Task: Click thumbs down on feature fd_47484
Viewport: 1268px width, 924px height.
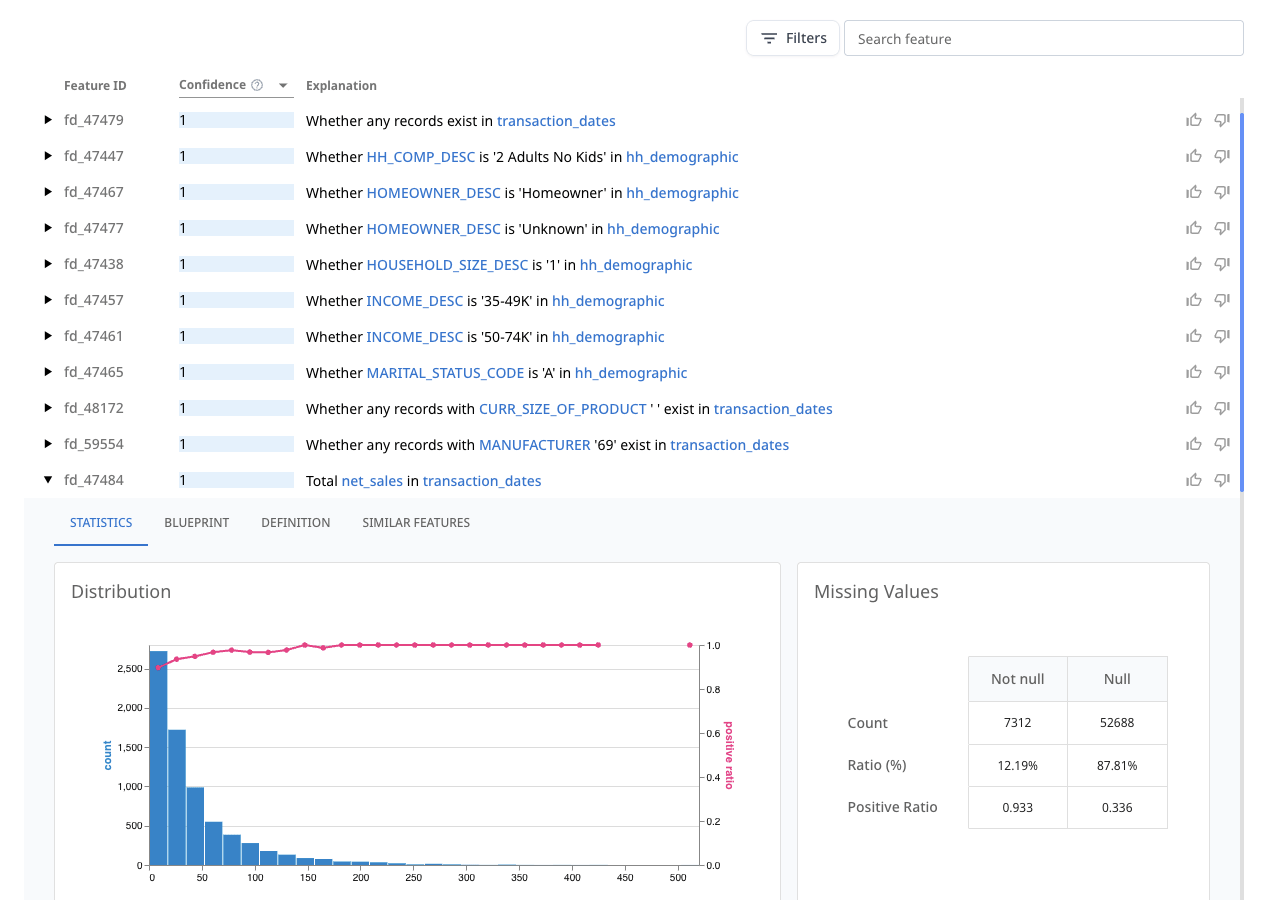Action: (1222, 480)
